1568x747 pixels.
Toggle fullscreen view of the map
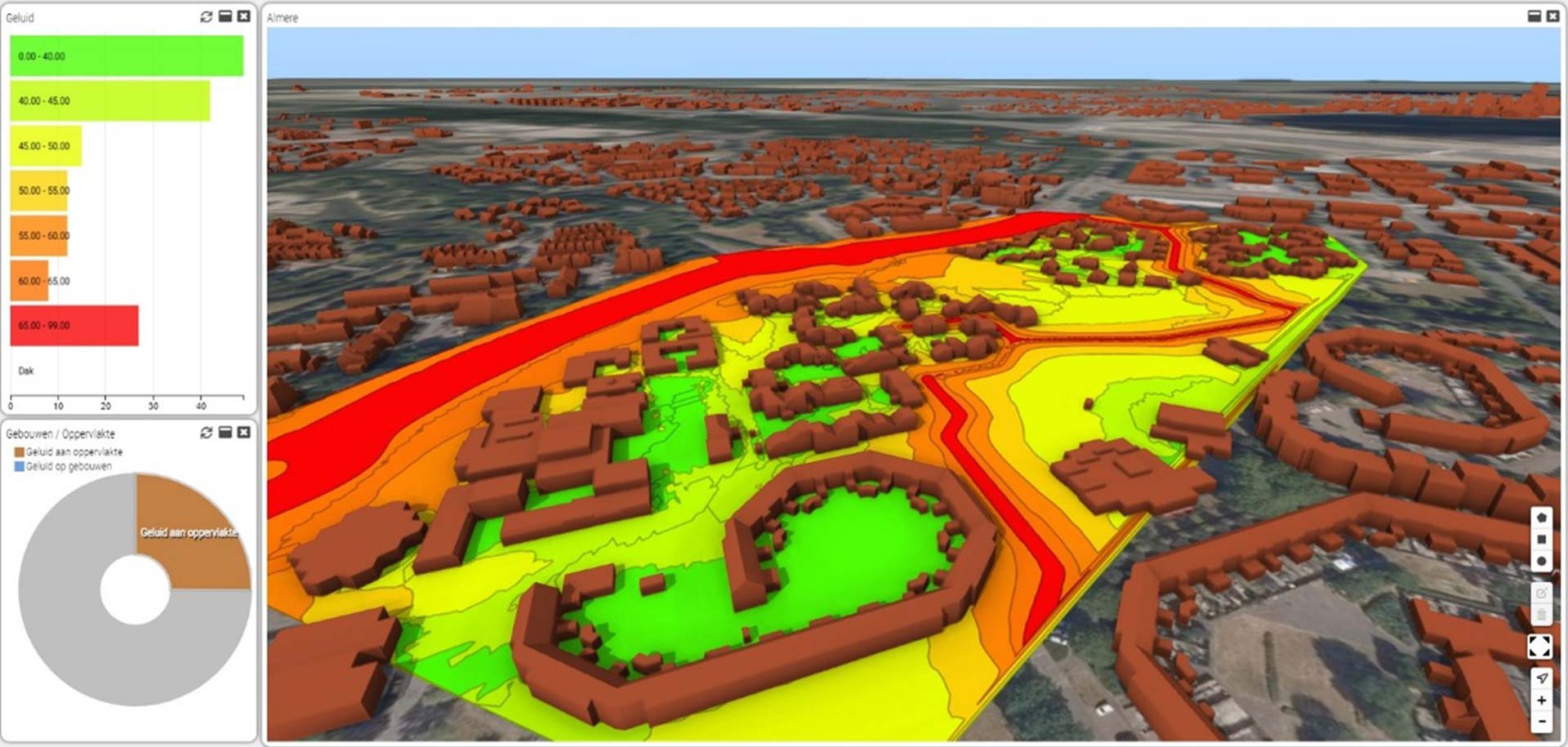pyautogui.click(x=1539, y=647)
